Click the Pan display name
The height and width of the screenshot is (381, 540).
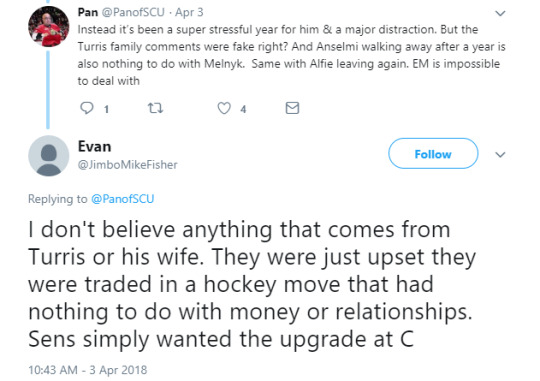(x=88, y=12)
